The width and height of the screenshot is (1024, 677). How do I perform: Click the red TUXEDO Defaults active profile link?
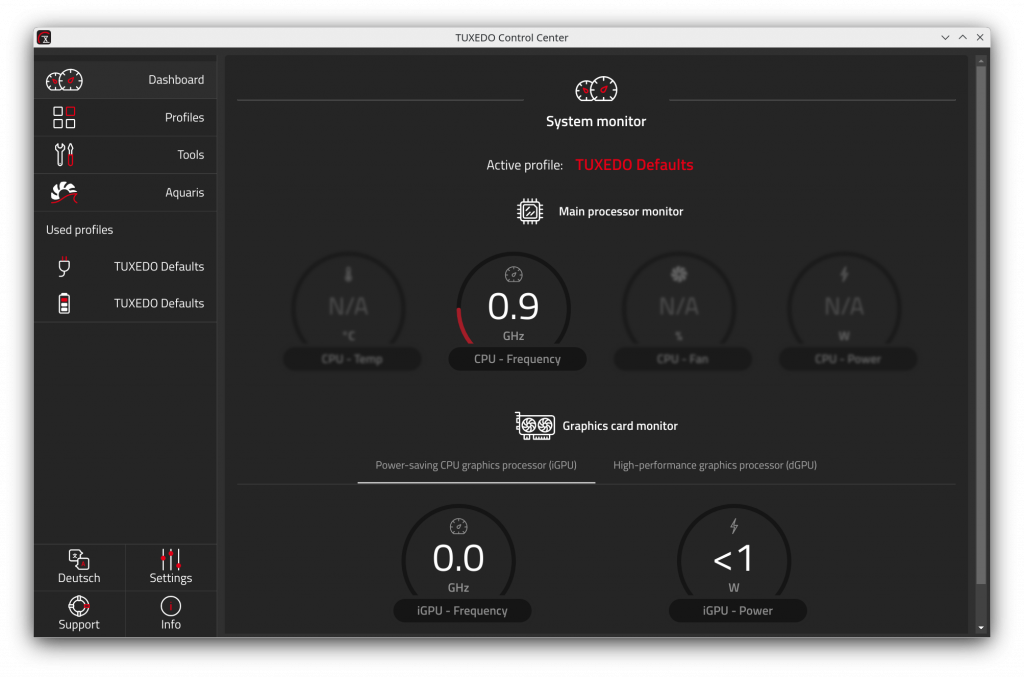(x=634, y=165)
